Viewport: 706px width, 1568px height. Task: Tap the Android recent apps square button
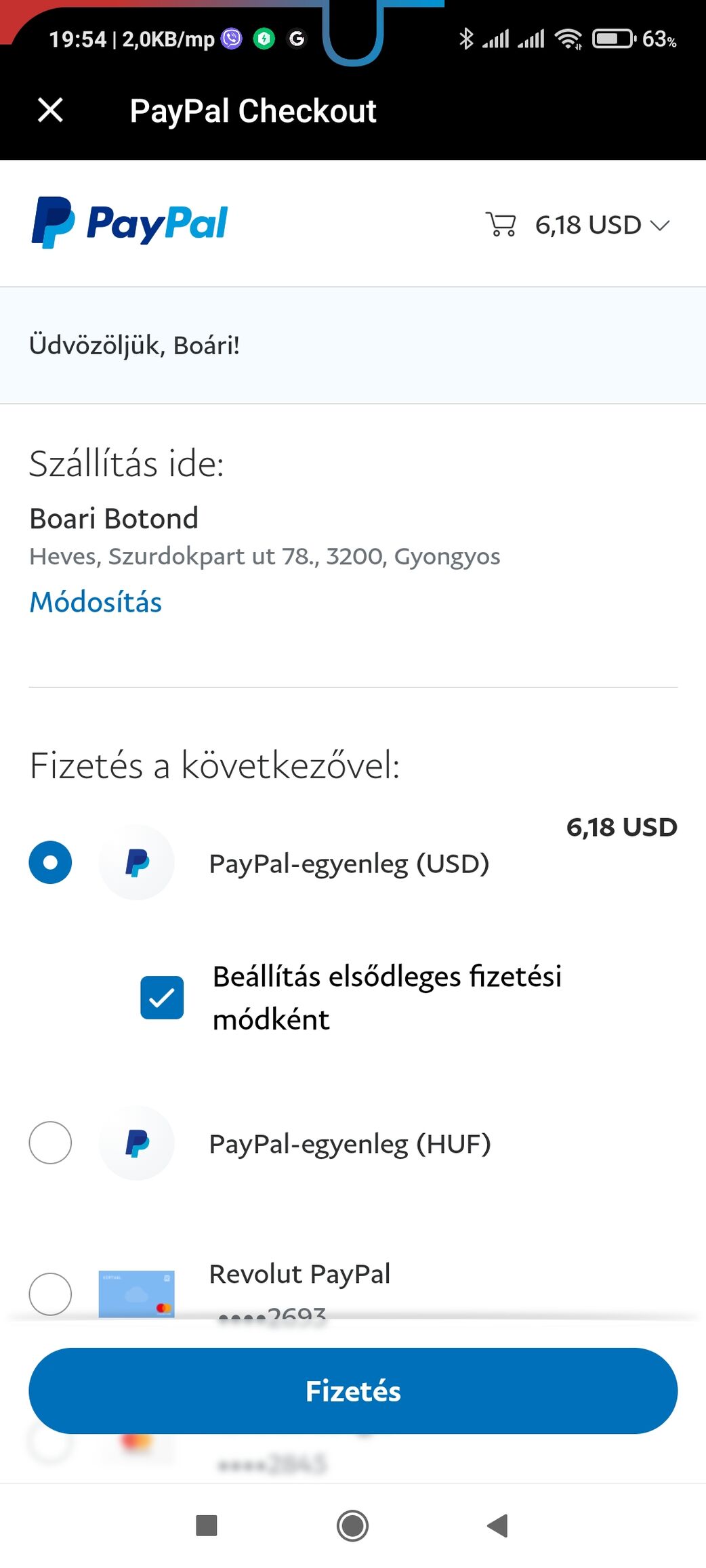click(206, 1526)
